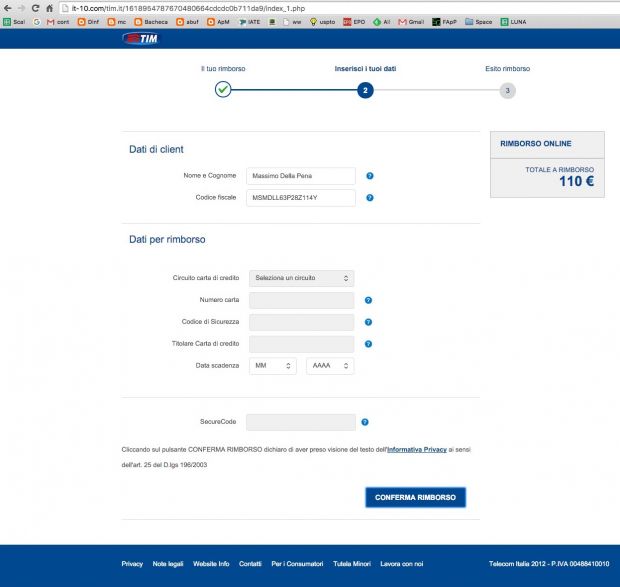The height and width of the screenshot is (587, 620).
Task: Click the 'Dati di client' section heading
Action: (156, 149)
